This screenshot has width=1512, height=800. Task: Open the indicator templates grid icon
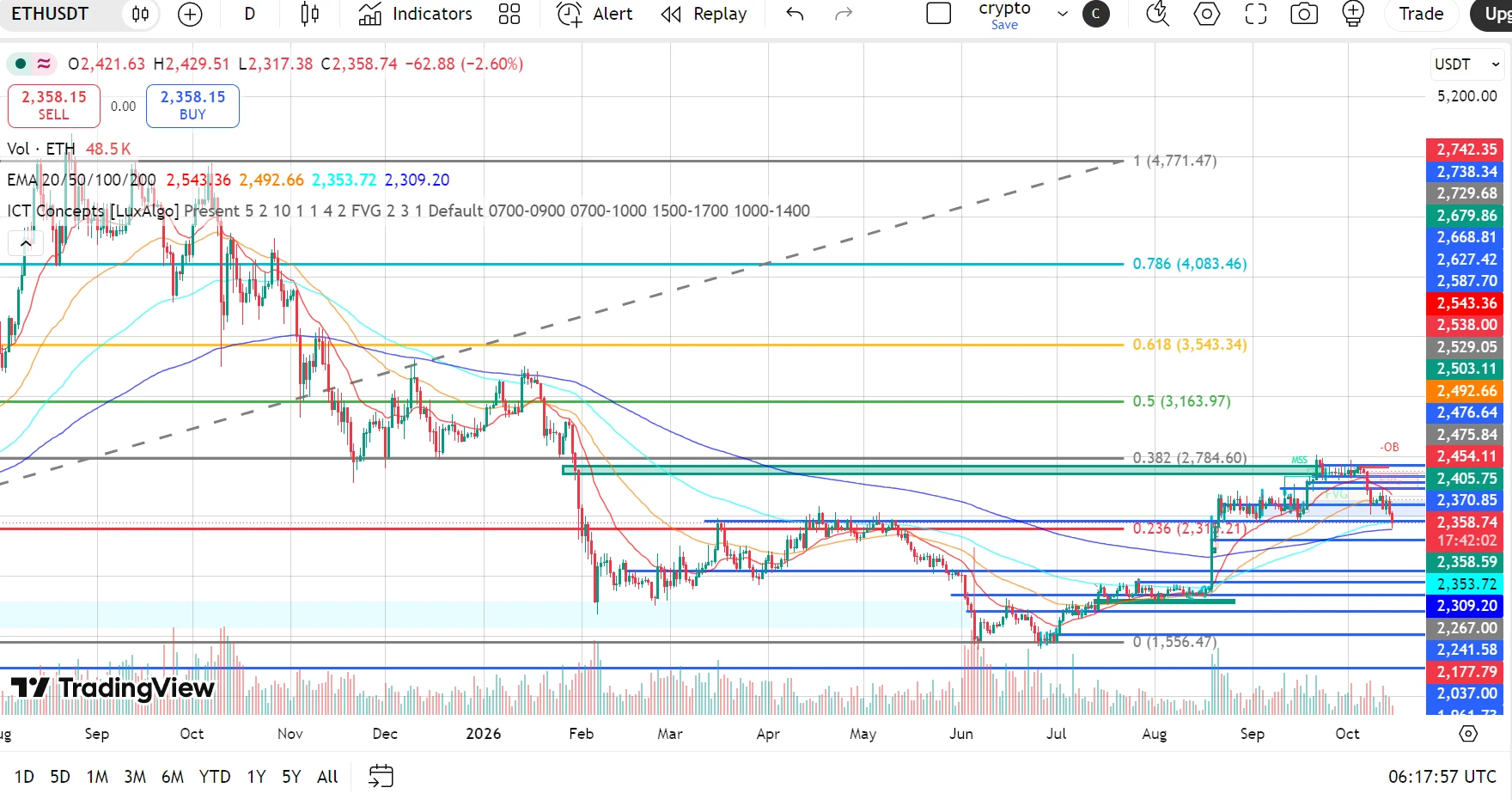click(x=509, y=14)
